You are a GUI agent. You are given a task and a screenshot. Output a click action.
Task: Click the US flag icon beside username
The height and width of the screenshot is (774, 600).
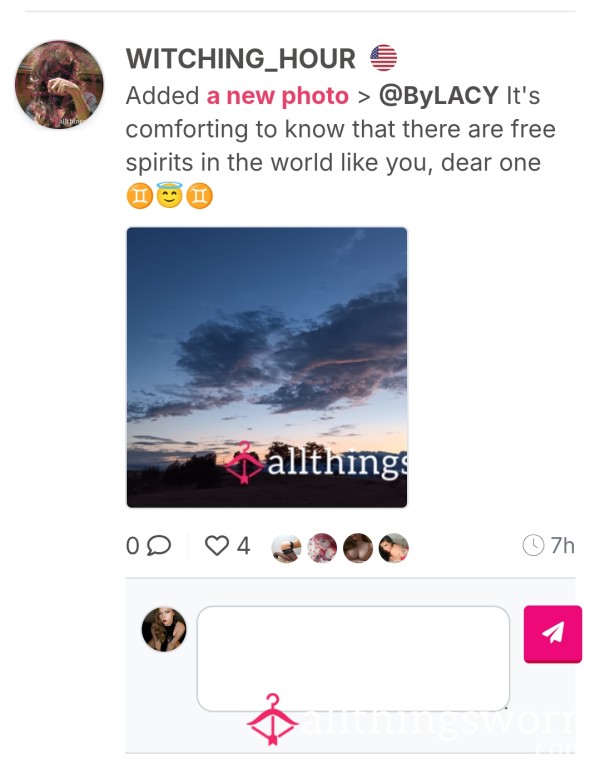coord(383,58)
